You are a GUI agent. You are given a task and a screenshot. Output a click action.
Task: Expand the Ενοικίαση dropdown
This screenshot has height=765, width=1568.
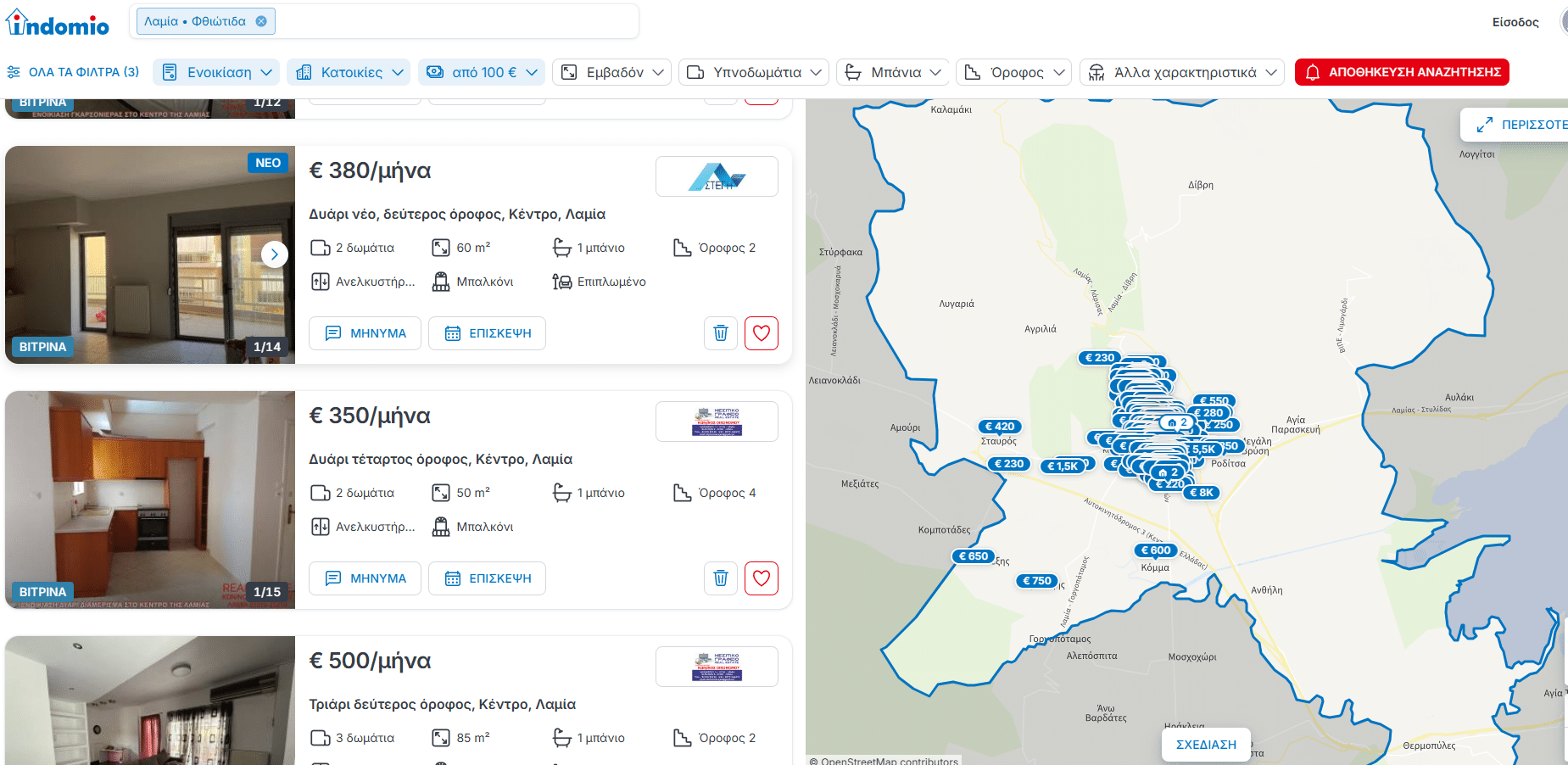[x=218, y=72]
